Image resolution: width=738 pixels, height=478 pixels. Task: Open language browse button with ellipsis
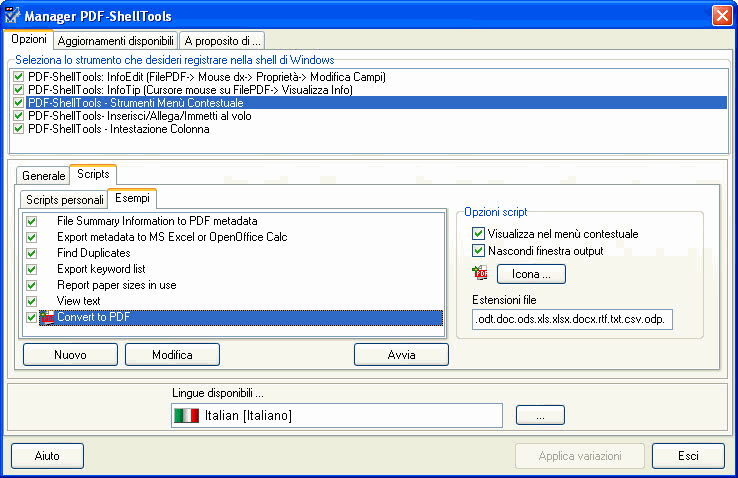pos(540,415)
